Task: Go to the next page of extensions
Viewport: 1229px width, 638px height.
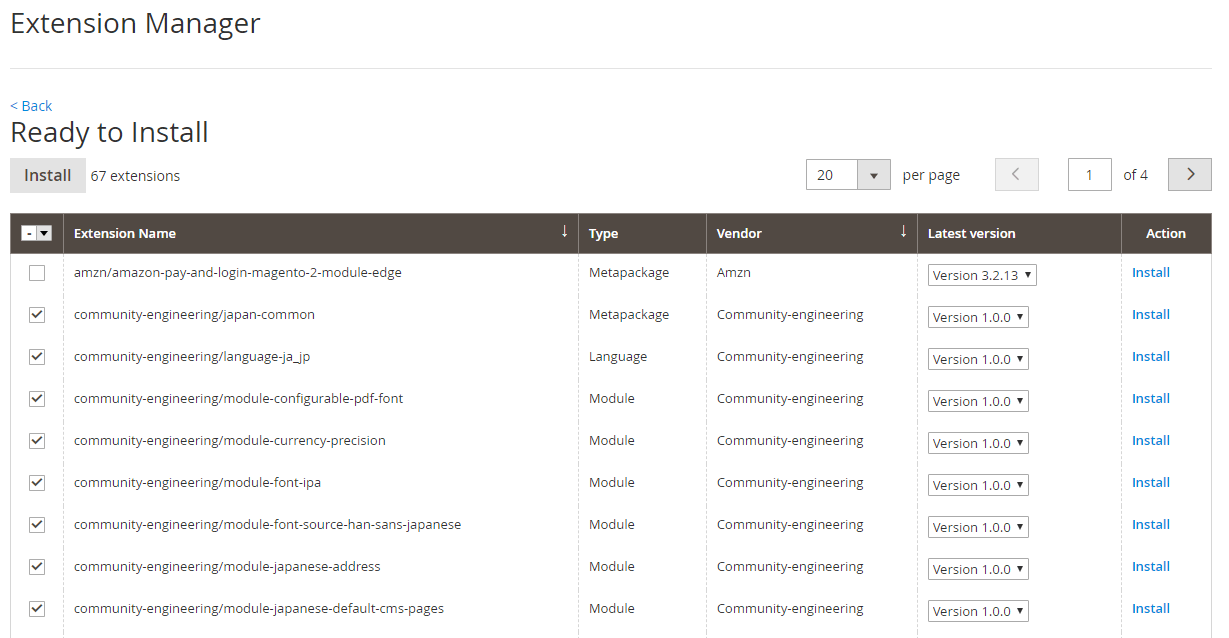Action: point(1189,174)
